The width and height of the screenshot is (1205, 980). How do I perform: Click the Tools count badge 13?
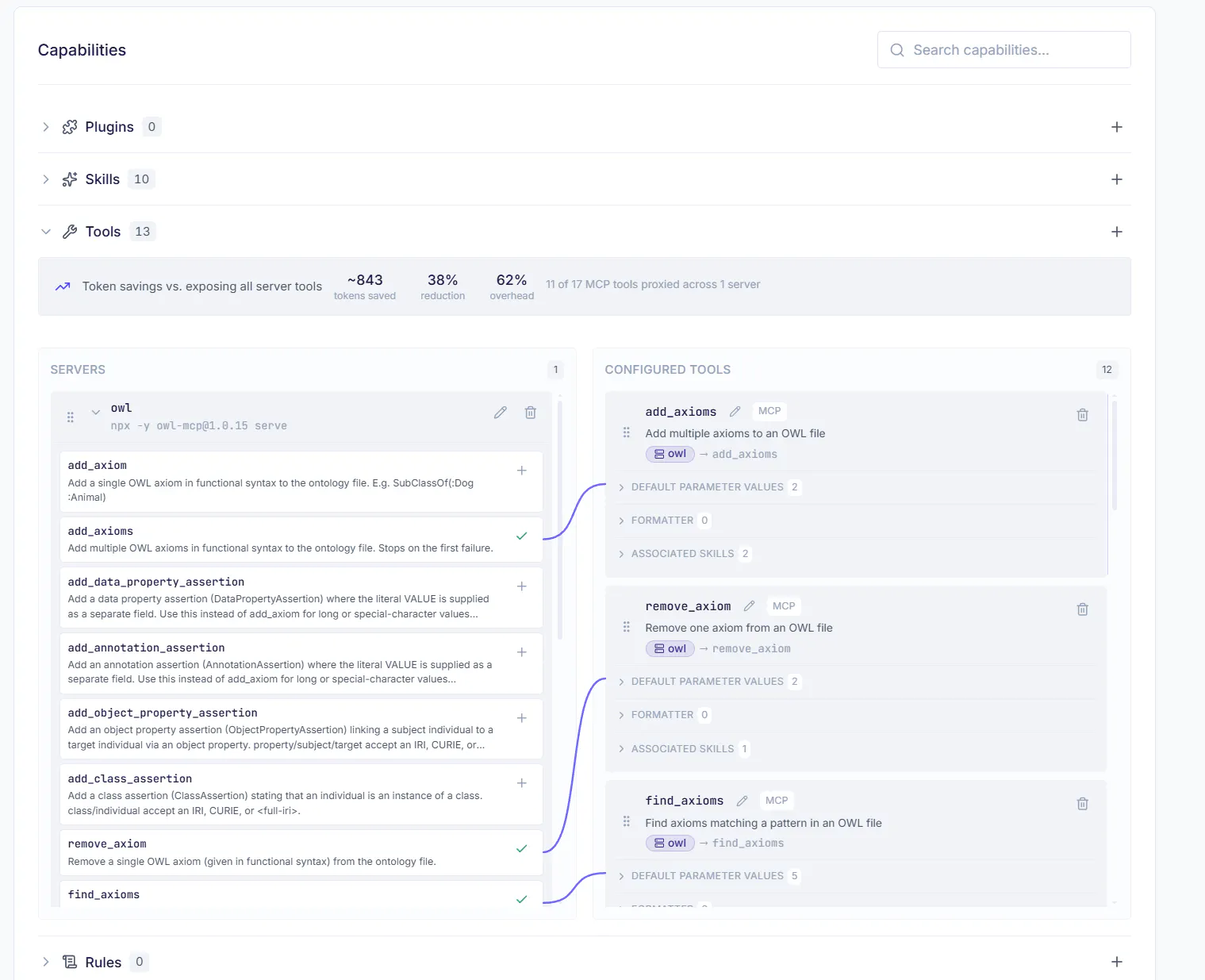point(143,232)
